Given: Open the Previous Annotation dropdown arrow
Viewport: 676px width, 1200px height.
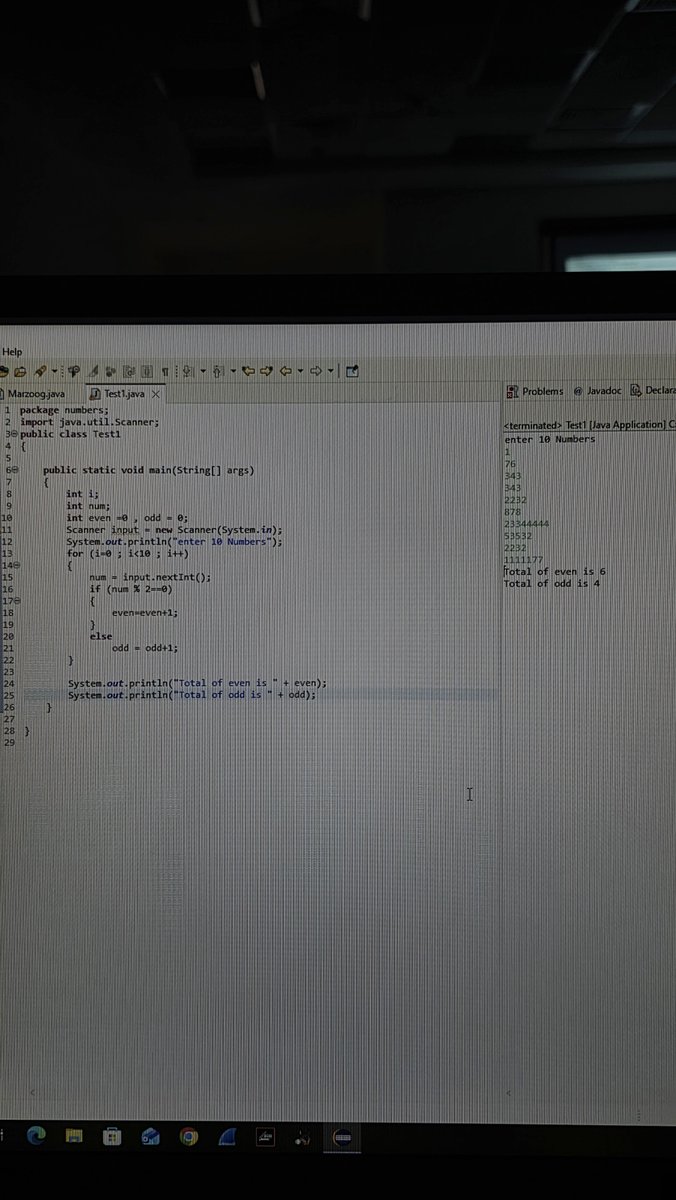Looking at the screenshot, I should [x=233, y=371].
